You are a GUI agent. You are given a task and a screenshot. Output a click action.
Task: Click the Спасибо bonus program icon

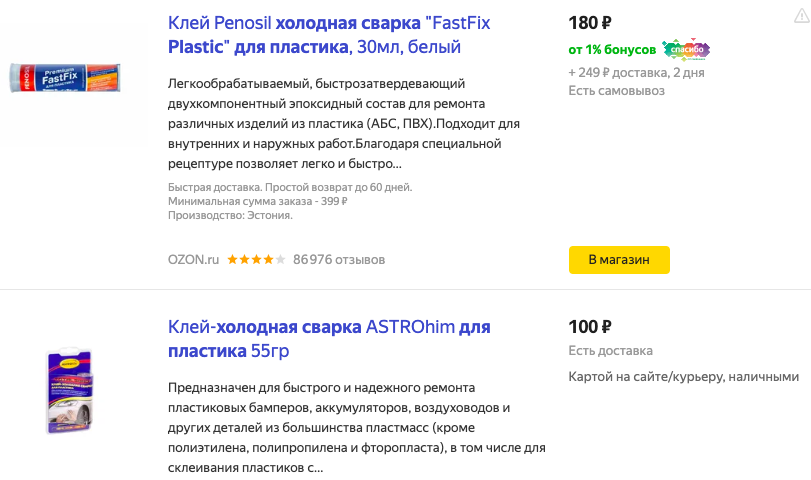[x=686, y=49]
